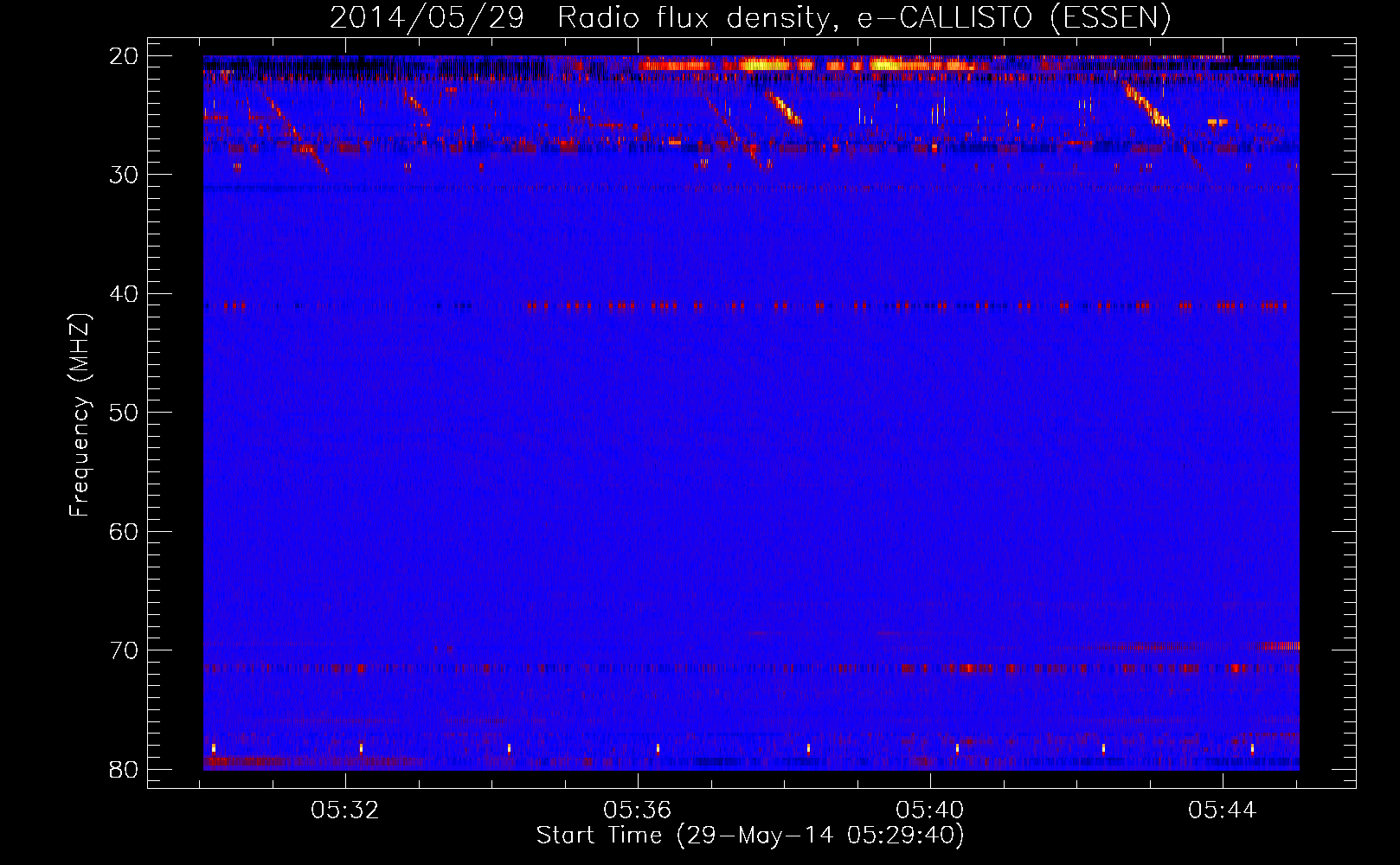
Task: Click the 05:32 time tick label
Action: (345, 811)
